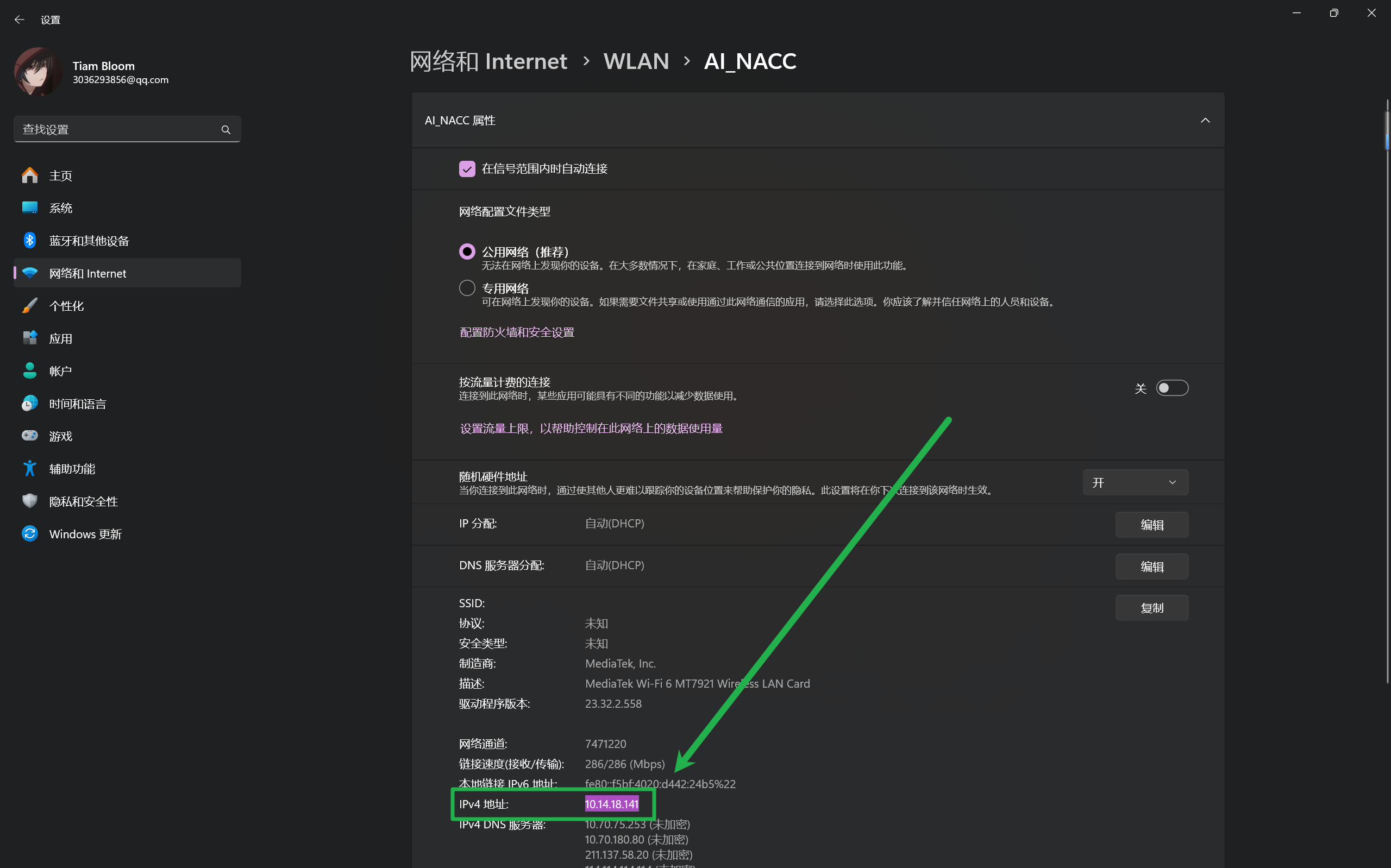The height and width of the screenshot is (868, 1391).
Task: Click 编辑 button for IP 分配
Action: click(x=1151, y=525)
